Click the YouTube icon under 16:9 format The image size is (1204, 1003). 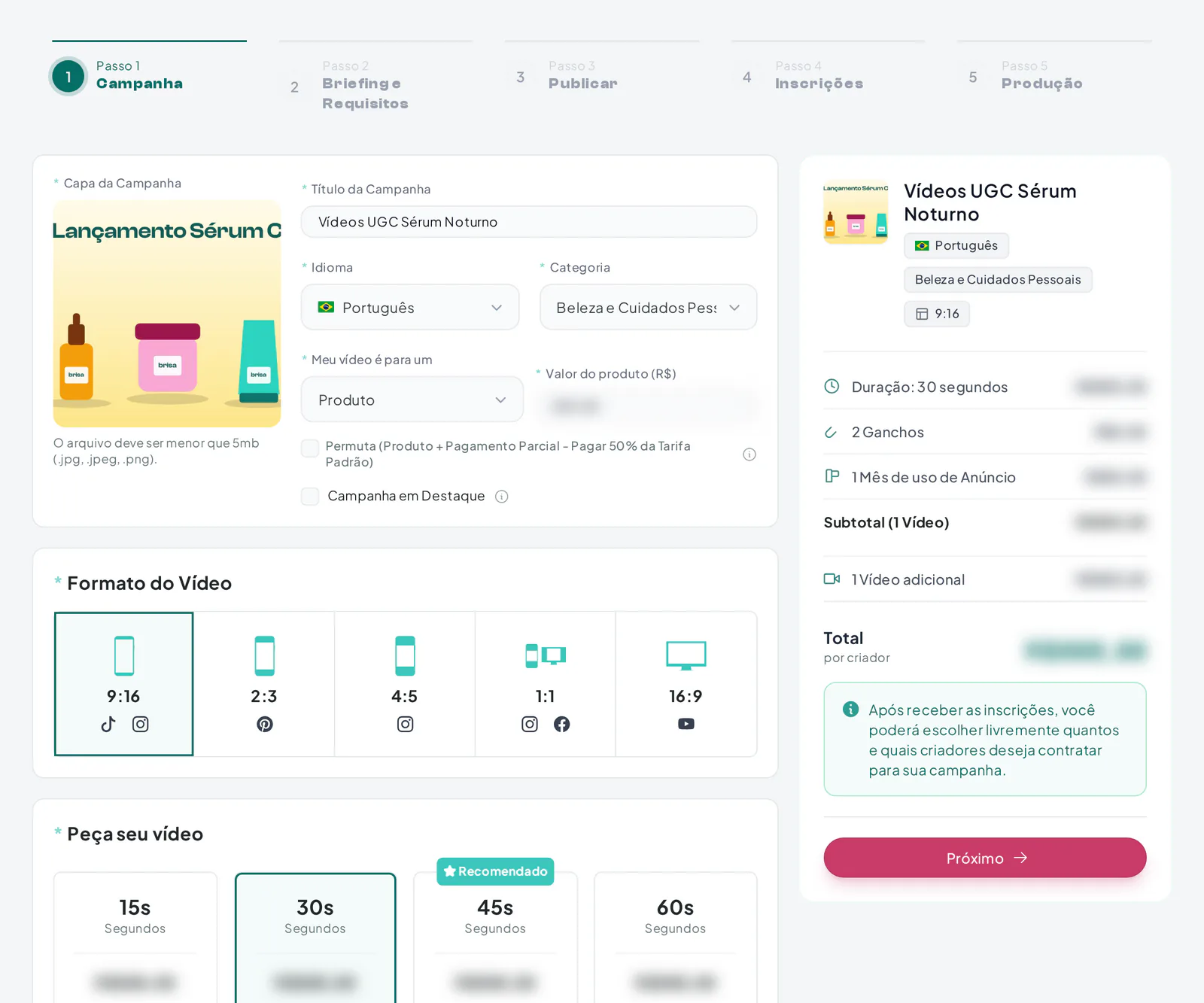(686, 724)
